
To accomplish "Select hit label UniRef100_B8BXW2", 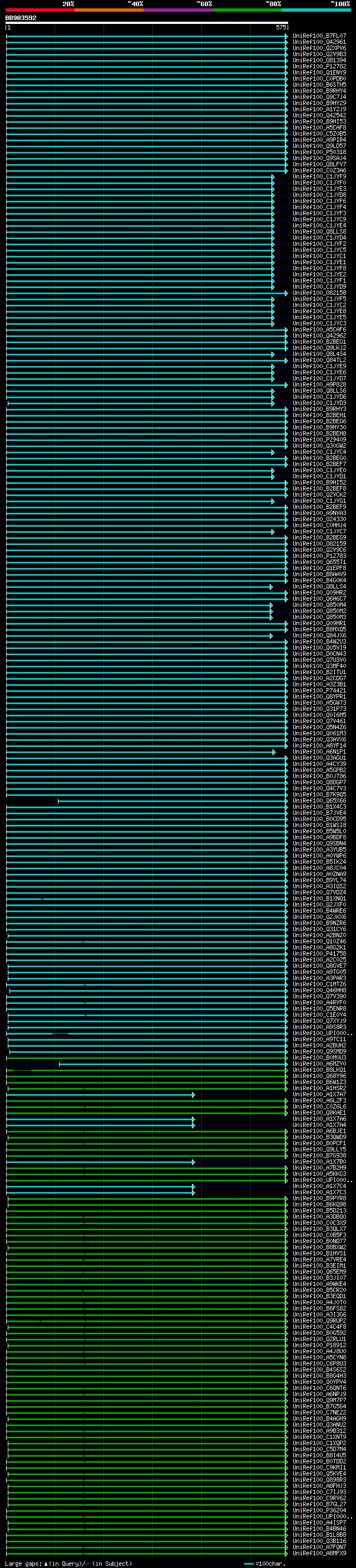I will [x=319, y=1247].
